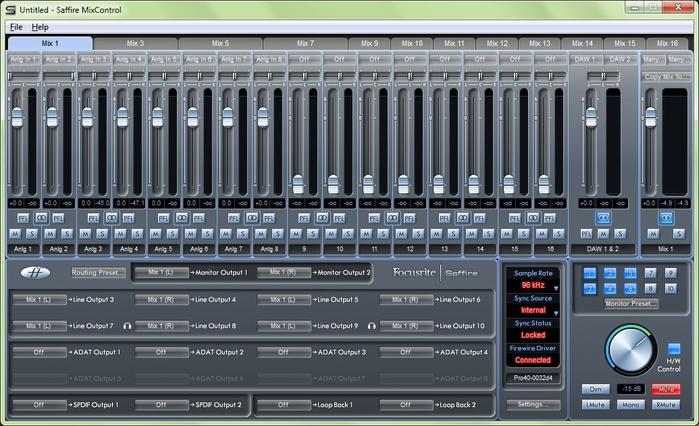Mute the Anlg 1 channel
Screen dimensions: 699x426
click(16, 233)
